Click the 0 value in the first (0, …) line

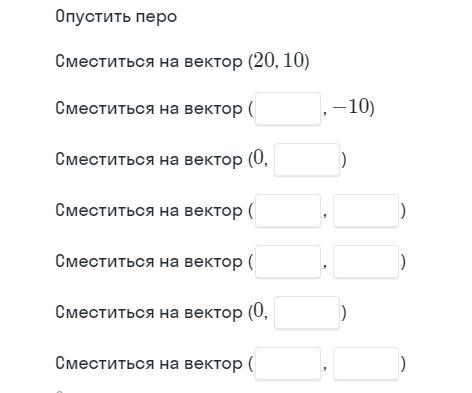[x=258, y=158]
